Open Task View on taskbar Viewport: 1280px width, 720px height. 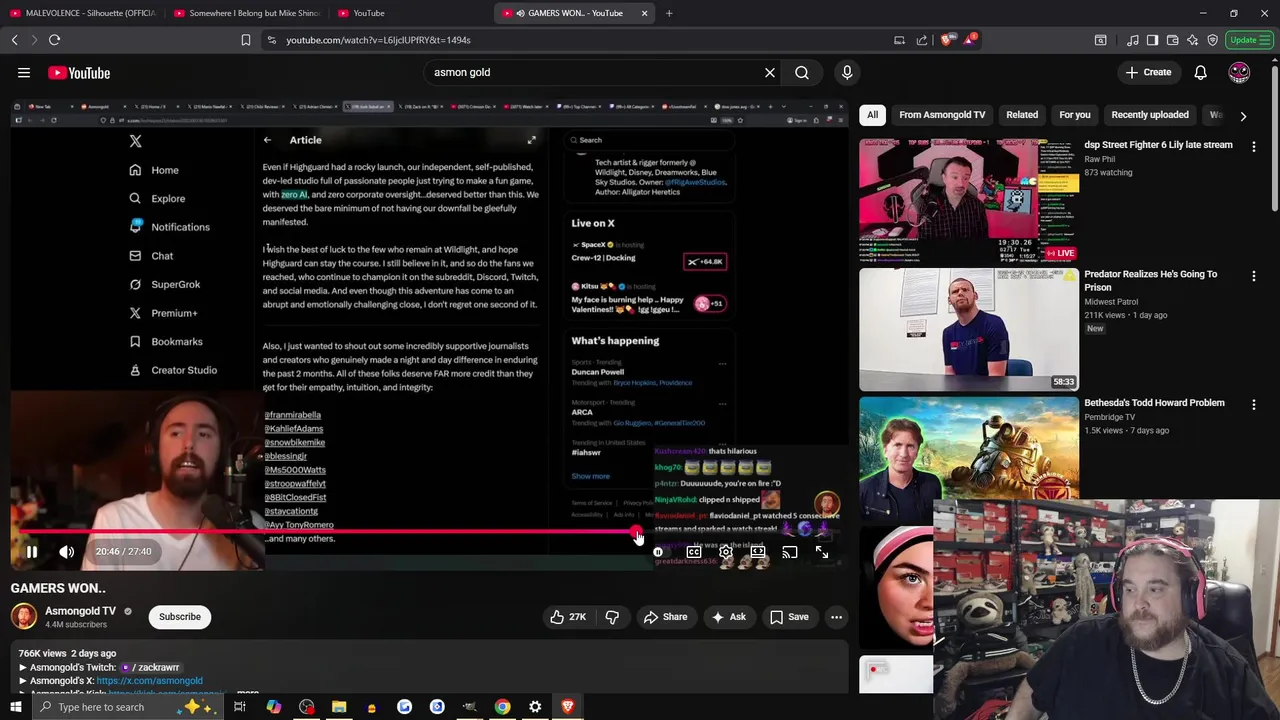tap(240, 707)
